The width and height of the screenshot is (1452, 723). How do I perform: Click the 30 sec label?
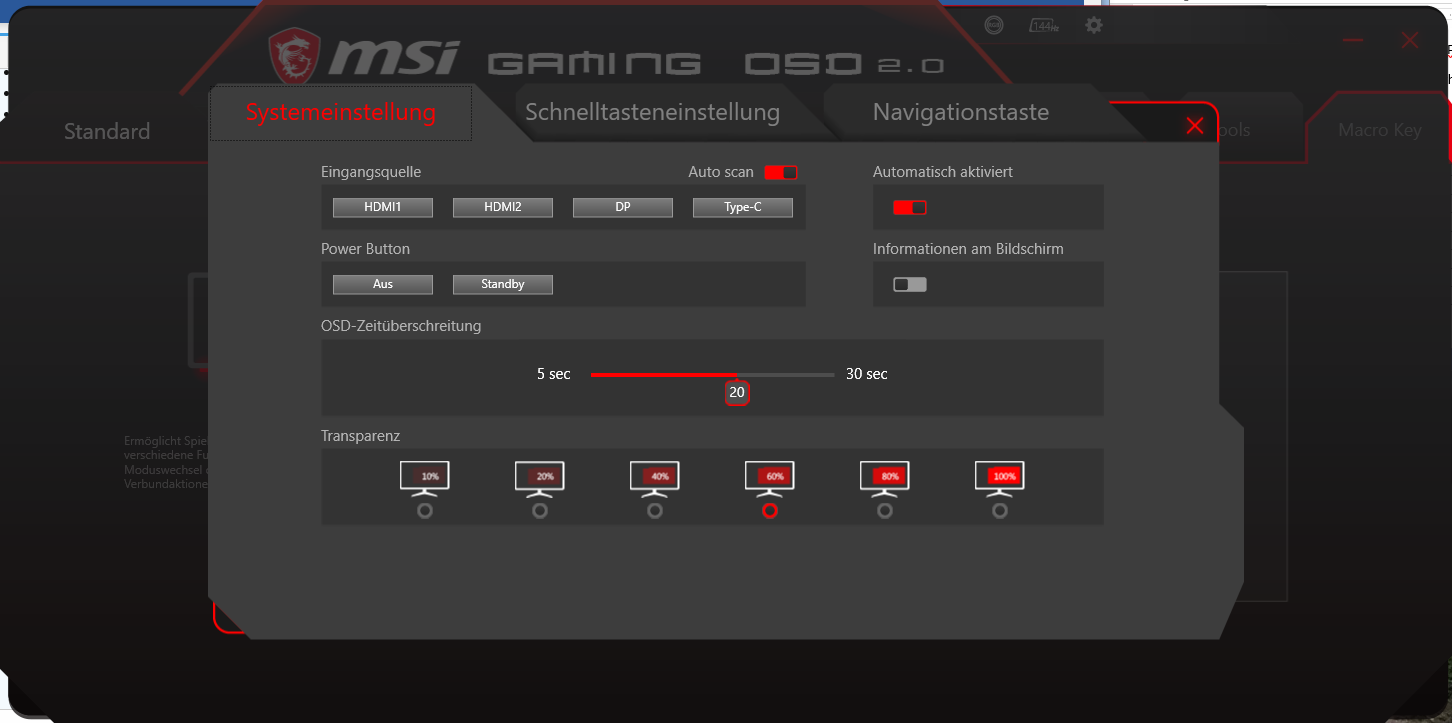point(867,374)
